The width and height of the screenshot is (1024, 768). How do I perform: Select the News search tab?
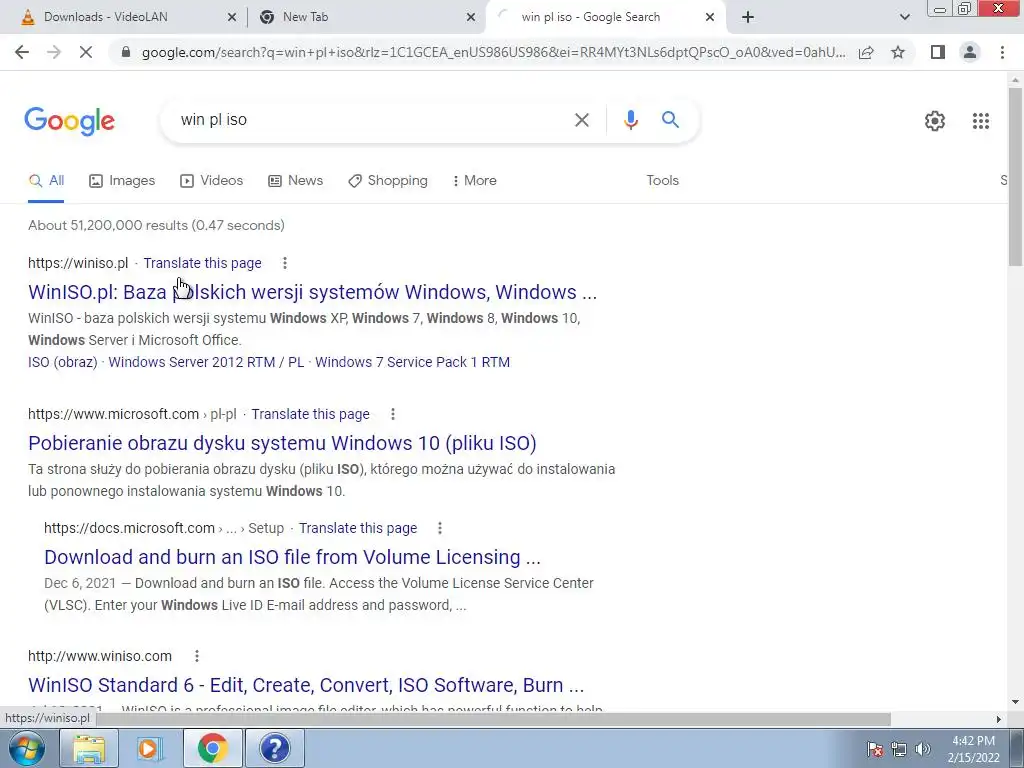click(295, 181)
